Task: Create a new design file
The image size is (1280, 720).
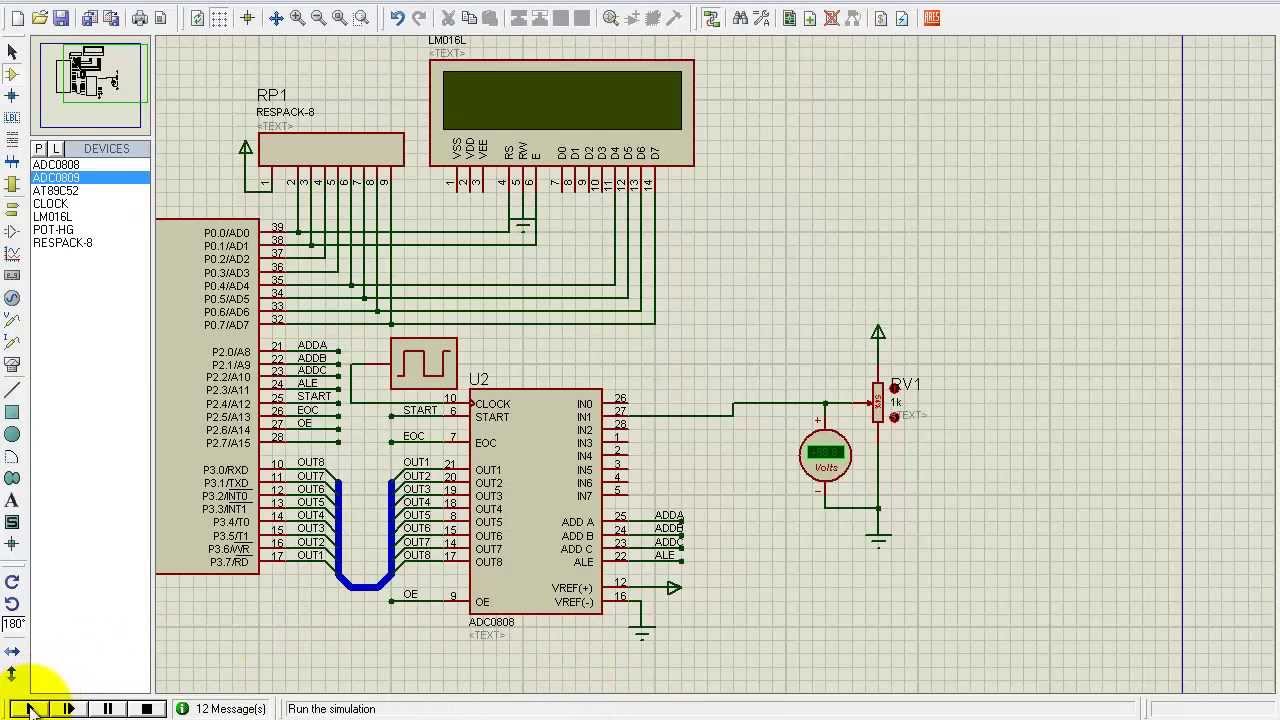Action: coord(17,18)
